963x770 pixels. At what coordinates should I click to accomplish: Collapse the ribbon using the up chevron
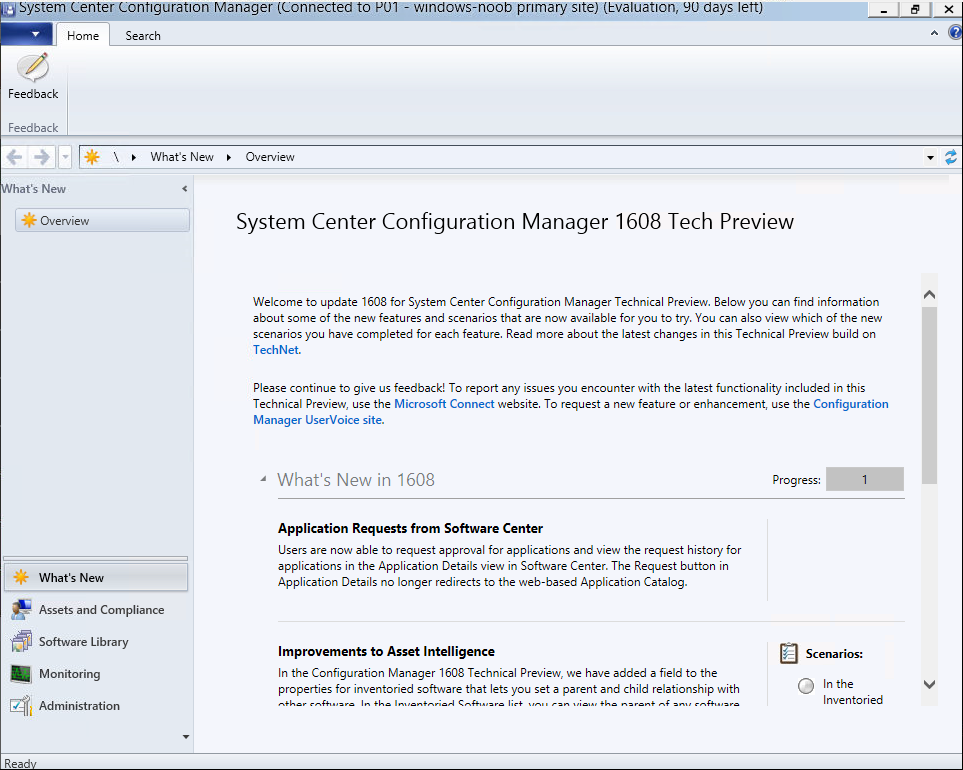(x=934, y=33)
